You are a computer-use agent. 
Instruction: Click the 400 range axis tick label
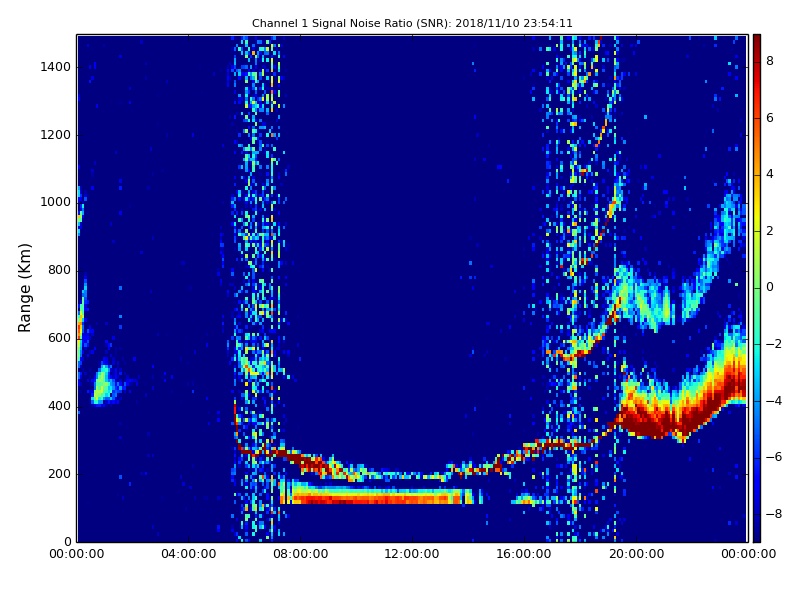[59, 406]
